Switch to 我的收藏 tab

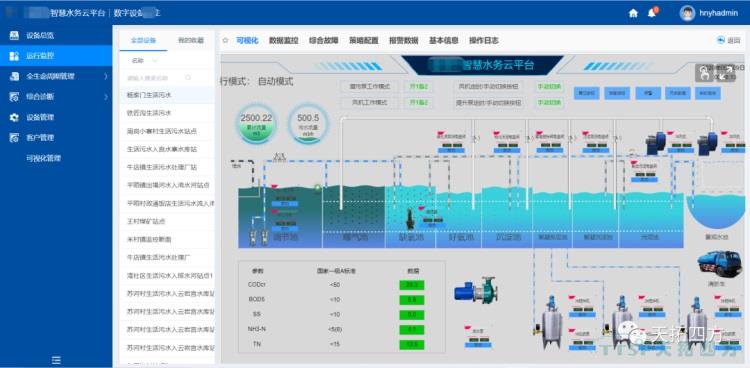pyautogui.click(x=190, y=41)
